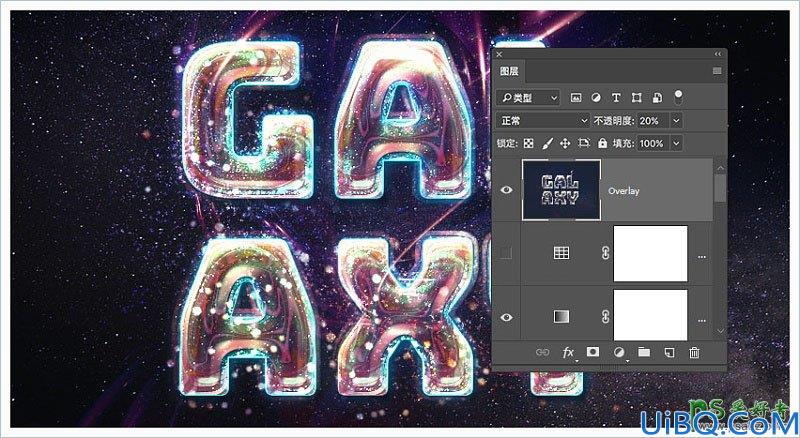Toggle the shape layer filter icon

636,98
